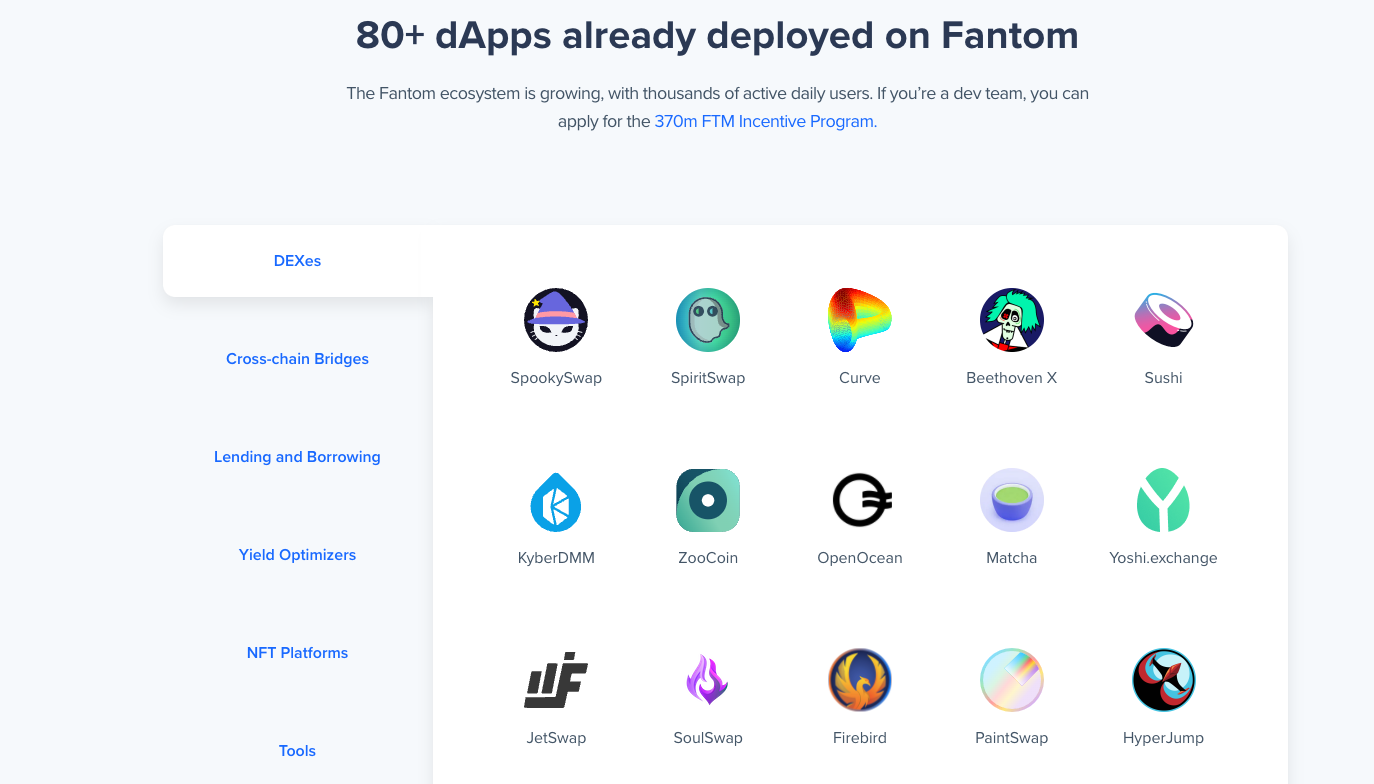Click the Yoshi.exchange label

[1164, 558]
